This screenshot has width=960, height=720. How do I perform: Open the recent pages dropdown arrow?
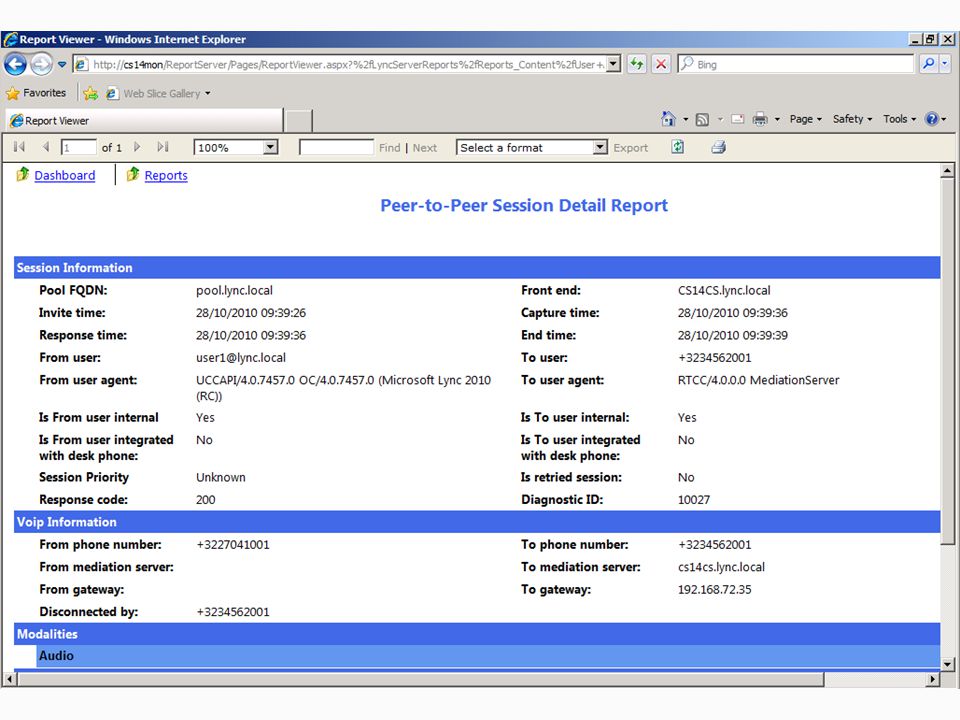click(x=62, y=64)
